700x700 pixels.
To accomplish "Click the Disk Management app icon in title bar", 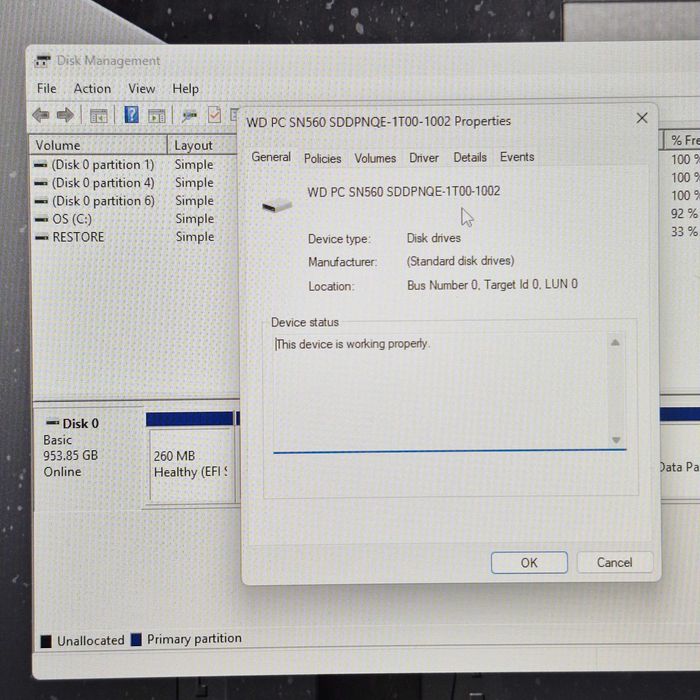I will 43,61.
